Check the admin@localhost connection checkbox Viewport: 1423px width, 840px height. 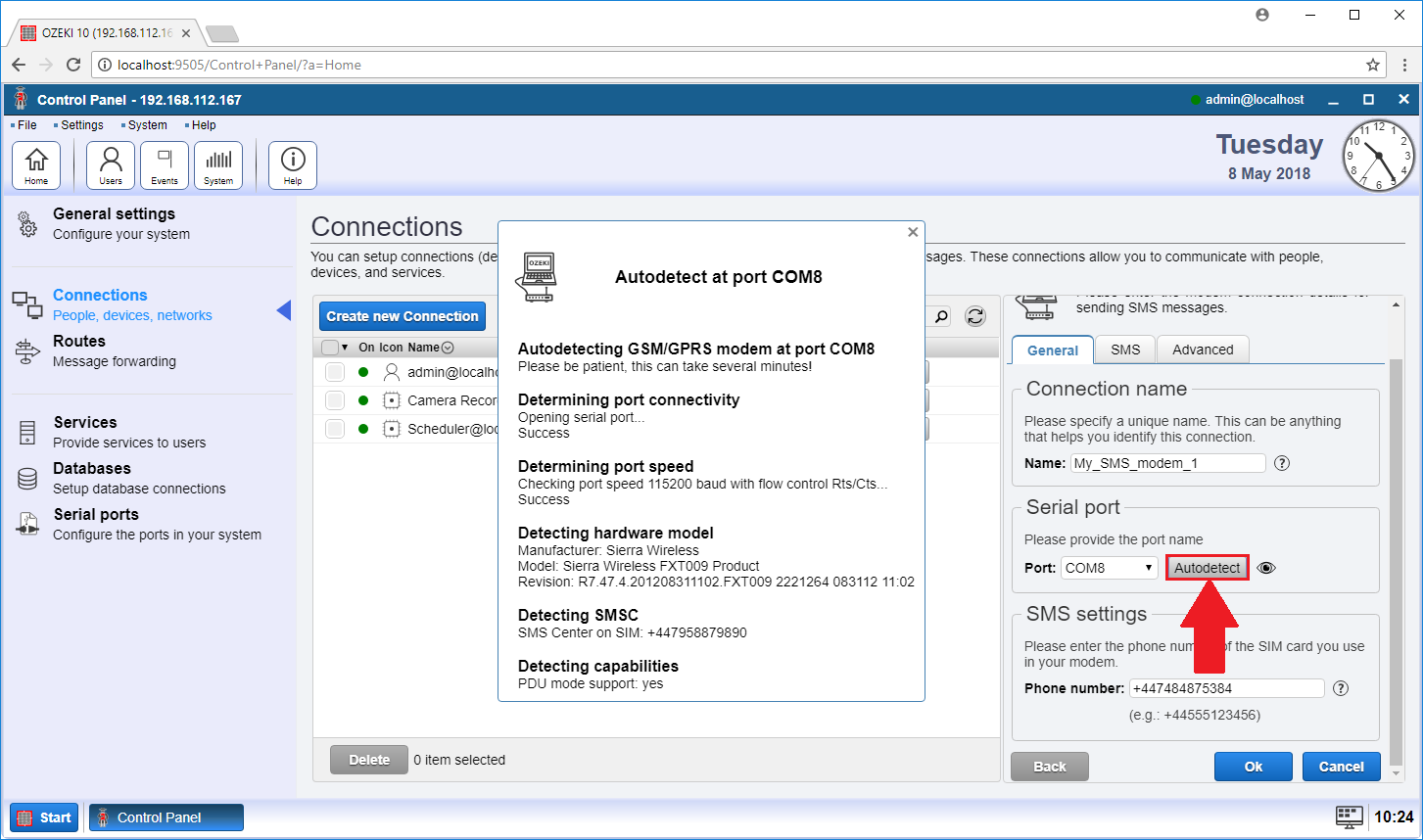[335, 372]
